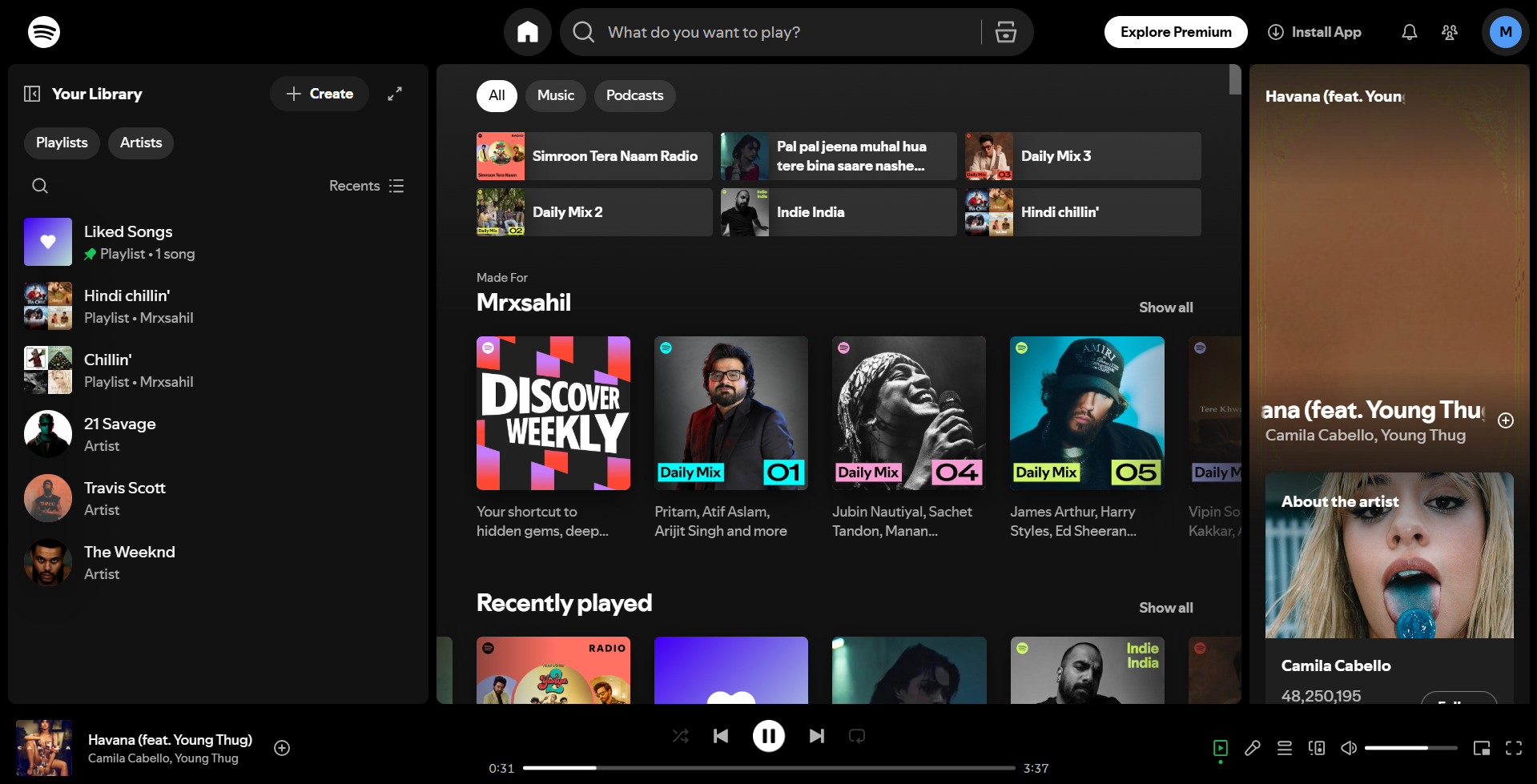Pause the current song
Screen dimensions: 1537x784
pos(769,736)
